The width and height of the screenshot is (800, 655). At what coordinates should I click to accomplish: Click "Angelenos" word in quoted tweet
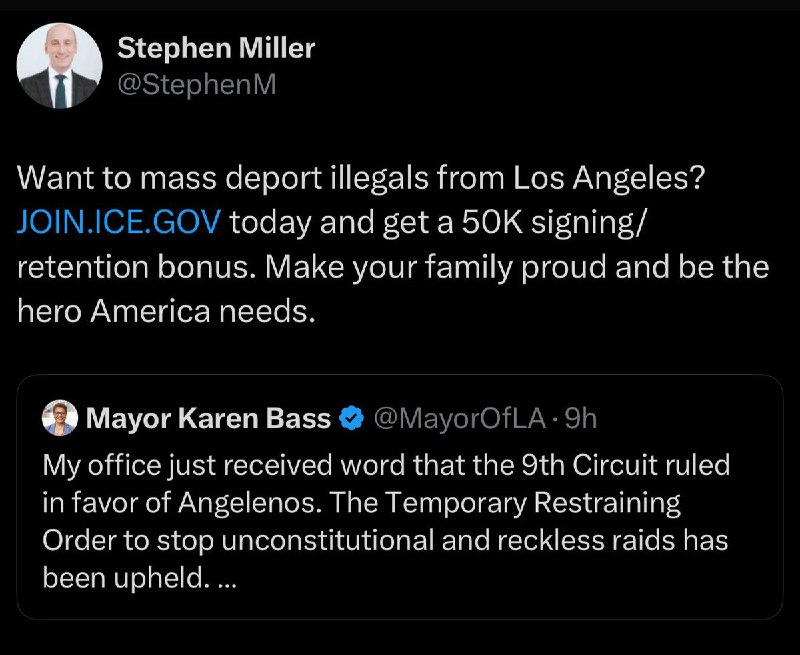(x=249, y=503)
